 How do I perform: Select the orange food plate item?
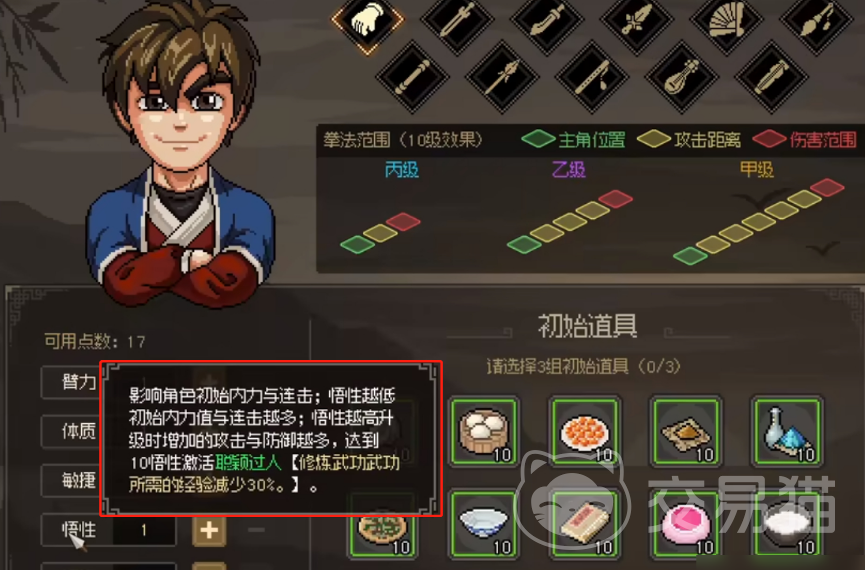[x=585, y=432]
